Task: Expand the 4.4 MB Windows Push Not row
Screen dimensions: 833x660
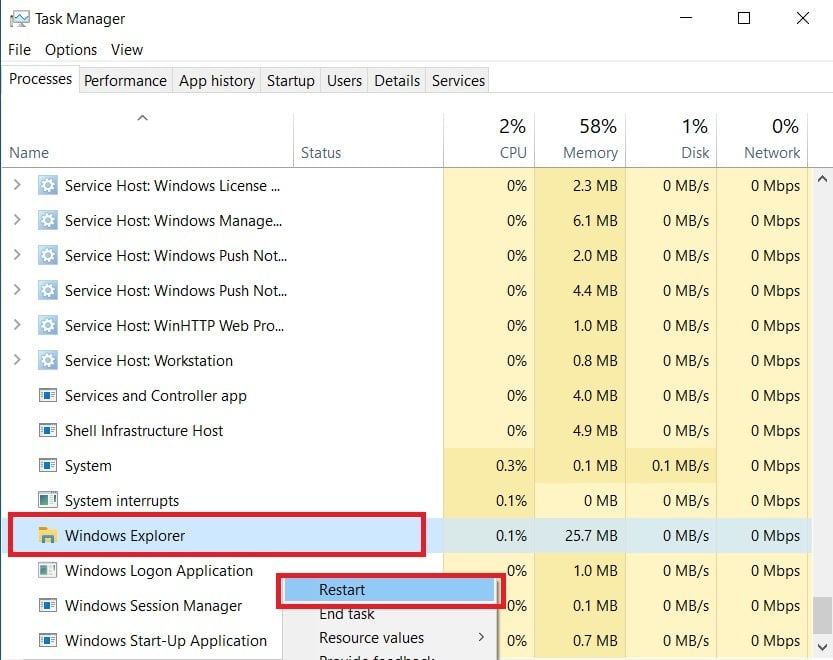Action: [x=17, y=290]
